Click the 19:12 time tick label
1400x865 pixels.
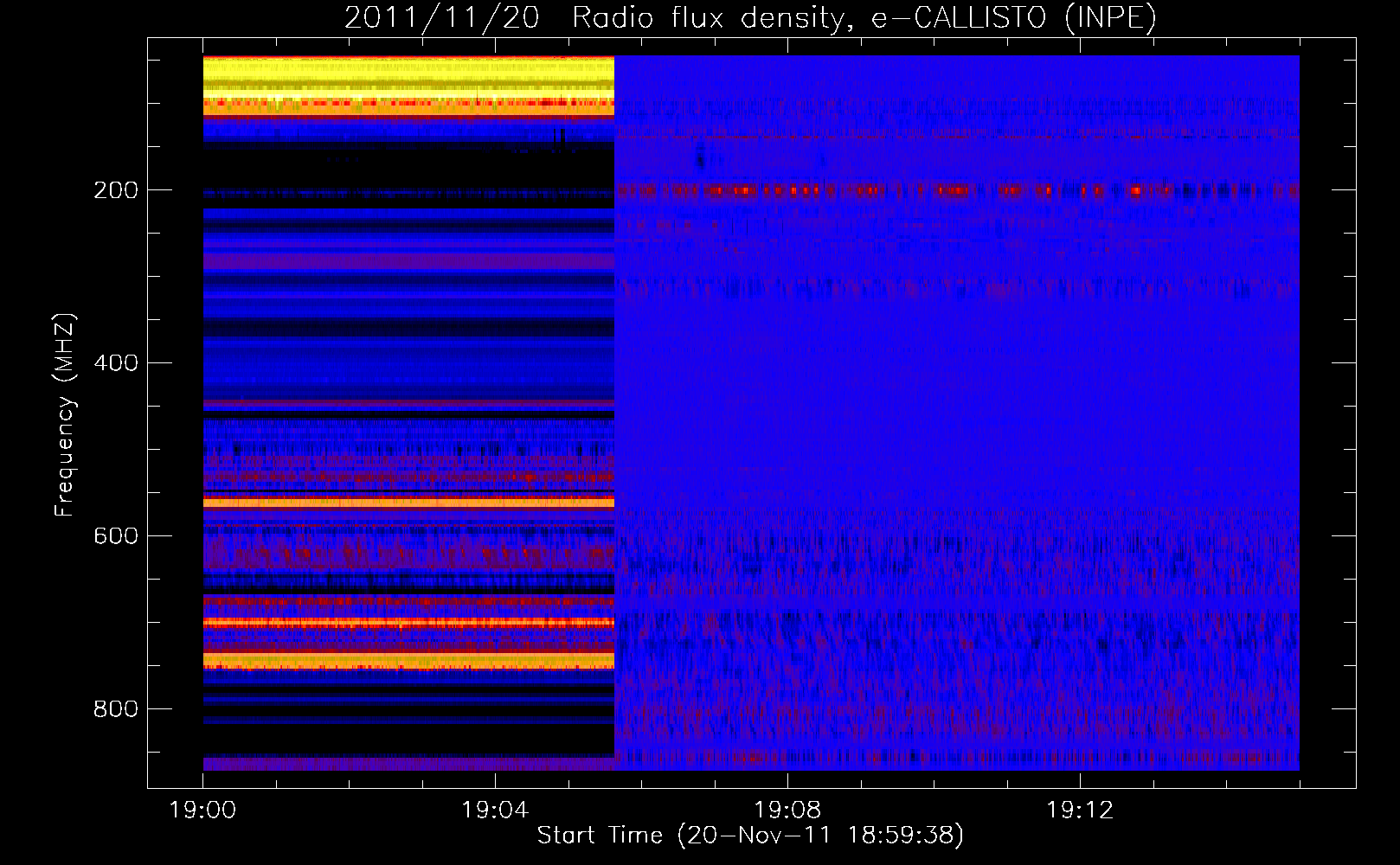(1080, 811)
